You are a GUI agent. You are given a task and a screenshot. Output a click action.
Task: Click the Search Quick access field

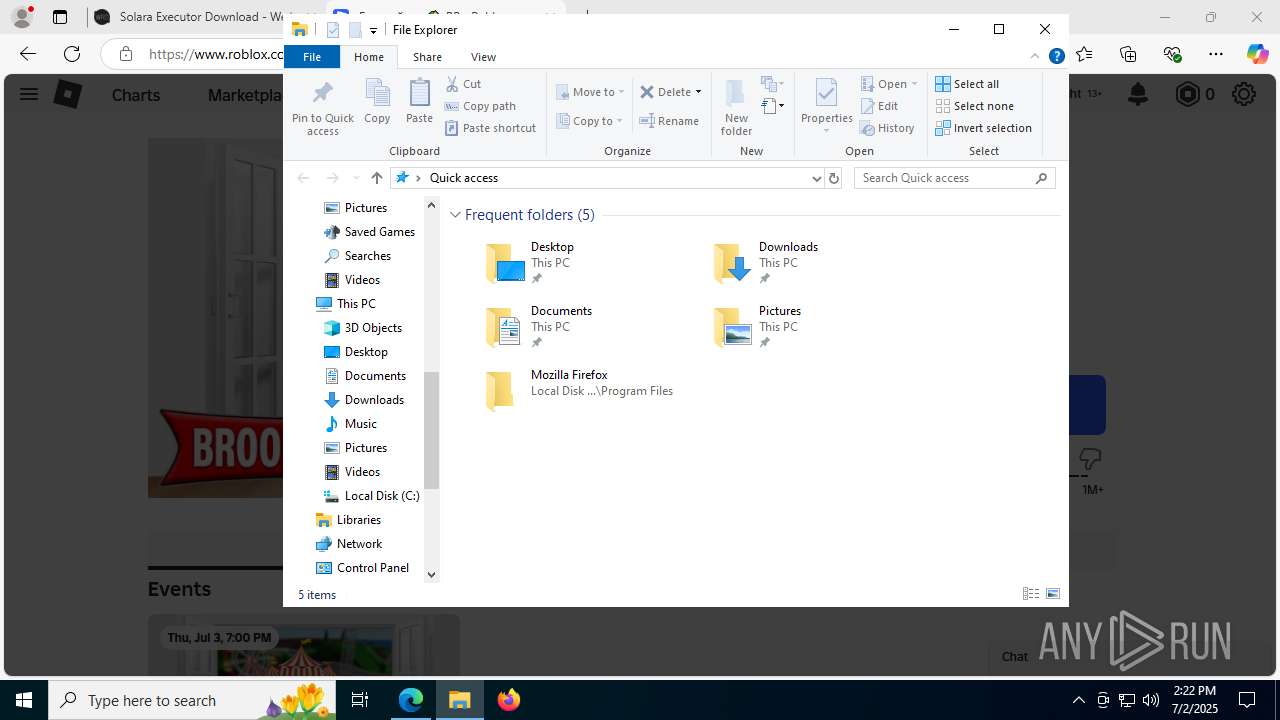coord(954,178)
